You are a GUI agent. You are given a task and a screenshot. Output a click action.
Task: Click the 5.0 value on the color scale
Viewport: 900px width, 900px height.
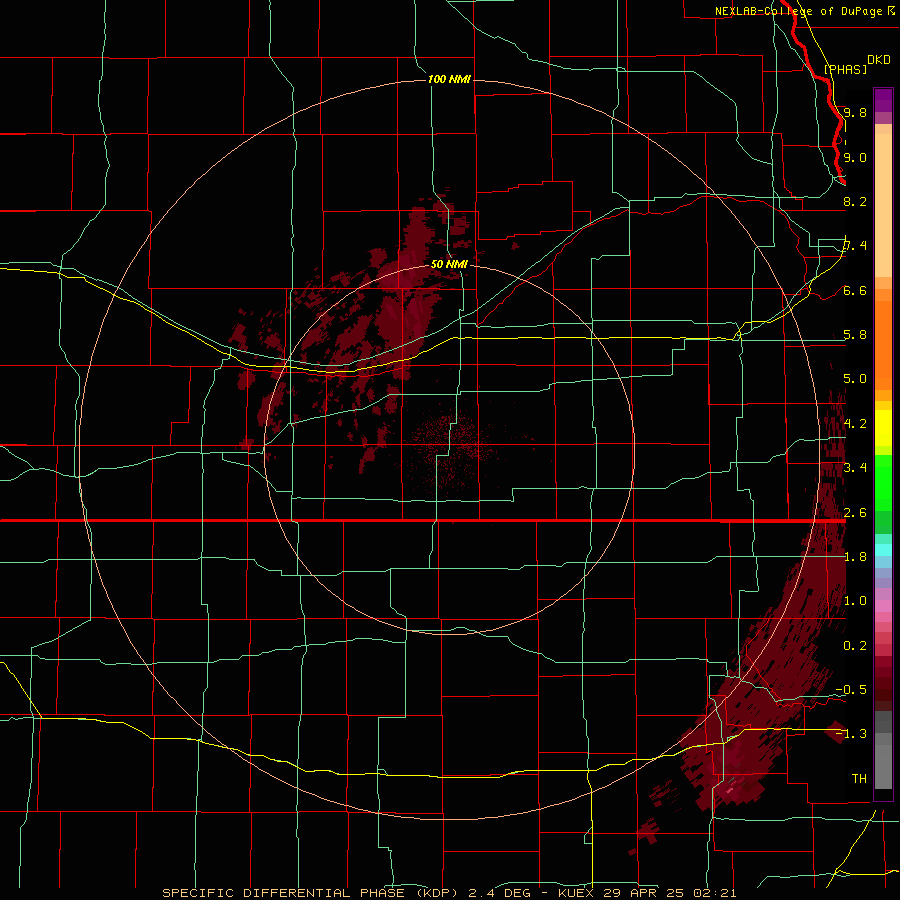(x=855, y=379)
